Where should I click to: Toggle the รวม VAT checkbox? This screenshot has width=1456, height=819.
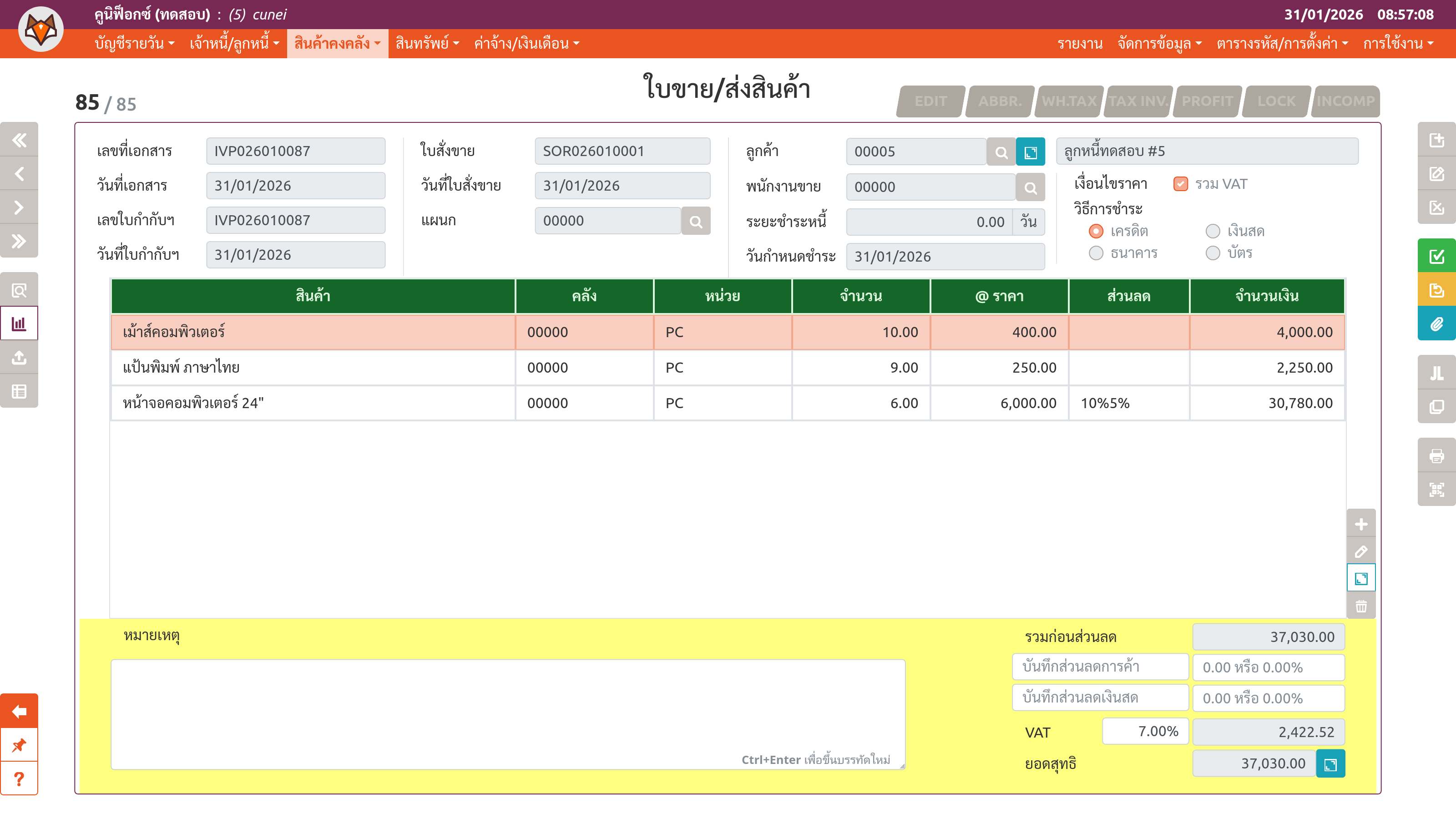tap(1181, 184)
